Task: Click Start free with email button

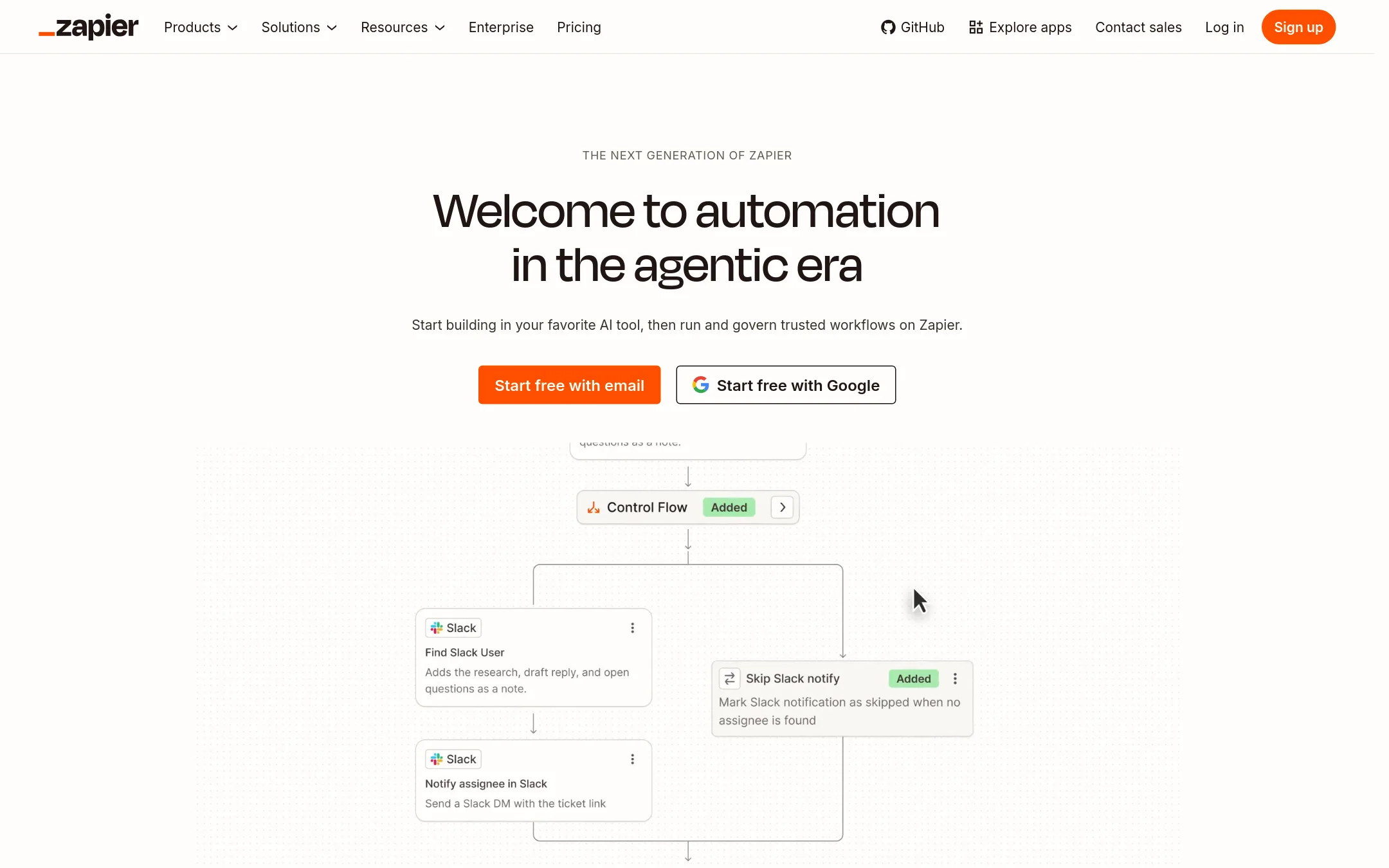Action: [x=569, y=384]
